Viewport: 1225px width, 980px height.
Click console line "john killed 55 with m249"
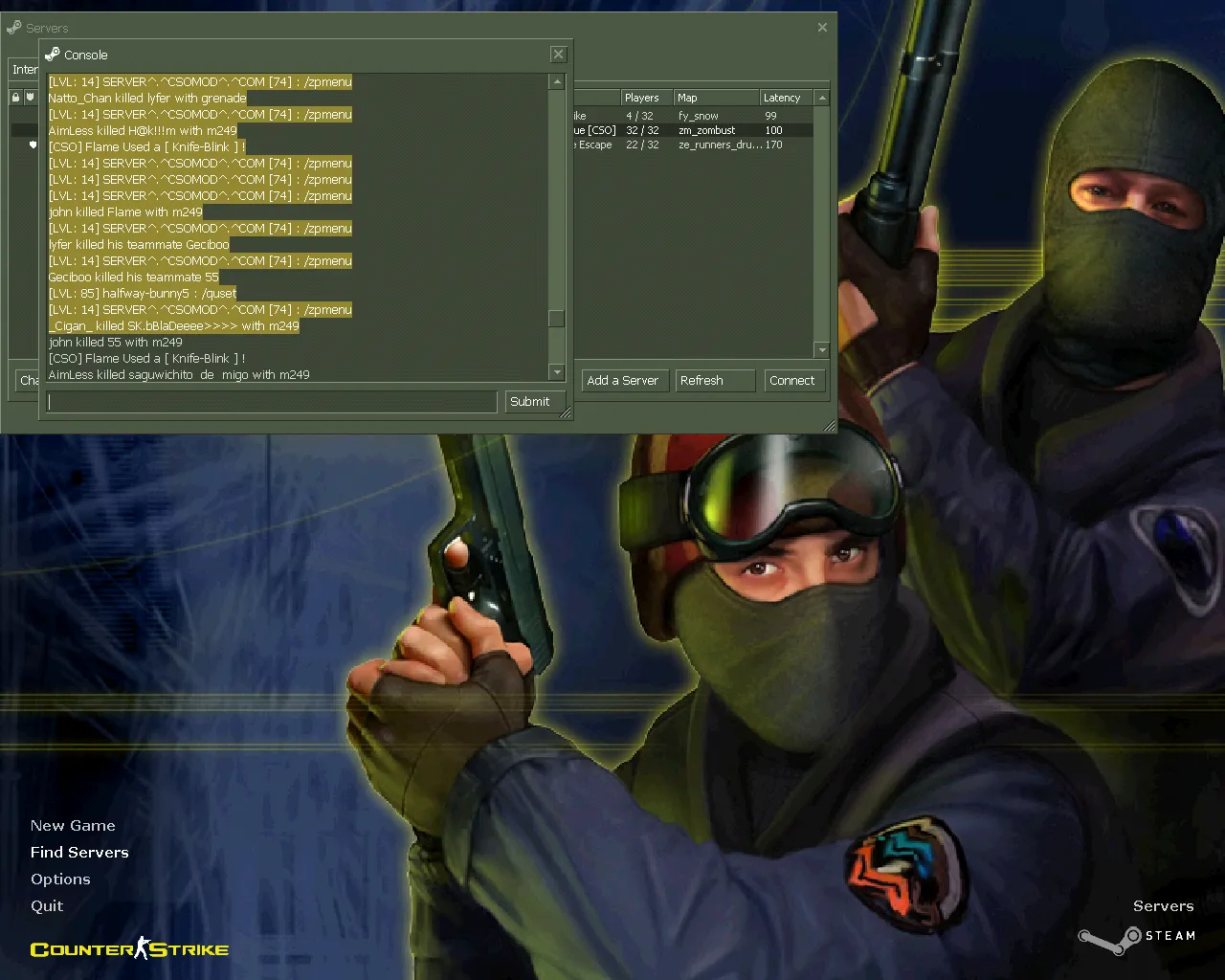115,342
